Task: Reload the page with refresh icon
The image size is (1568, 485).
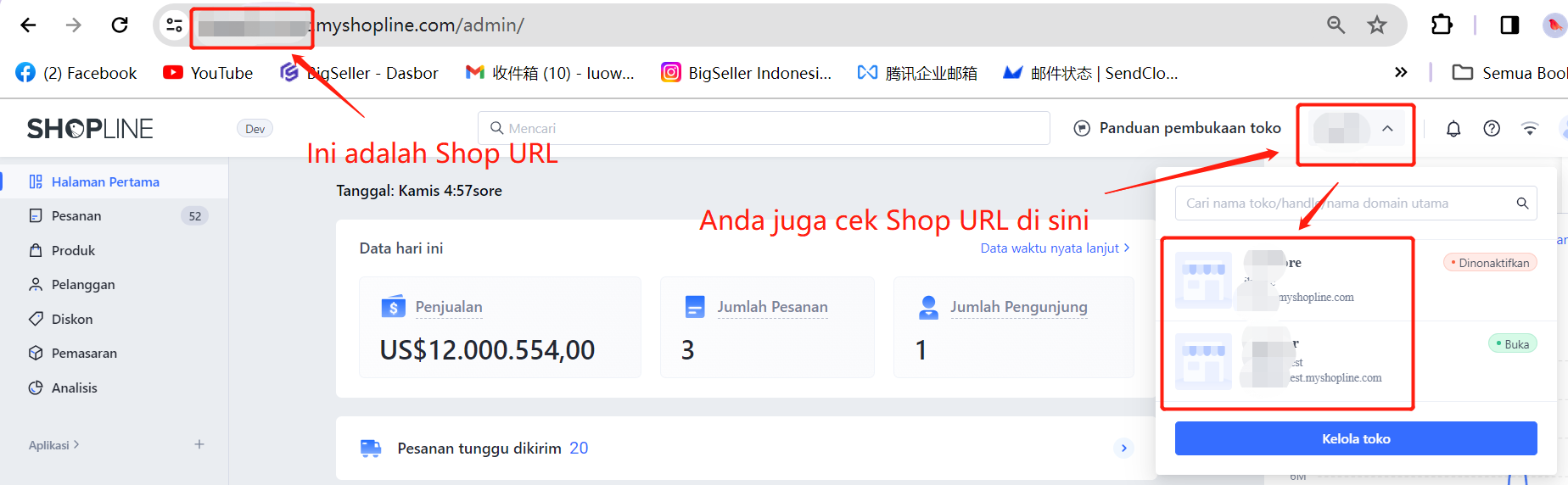Action: [x=120, y=25]
